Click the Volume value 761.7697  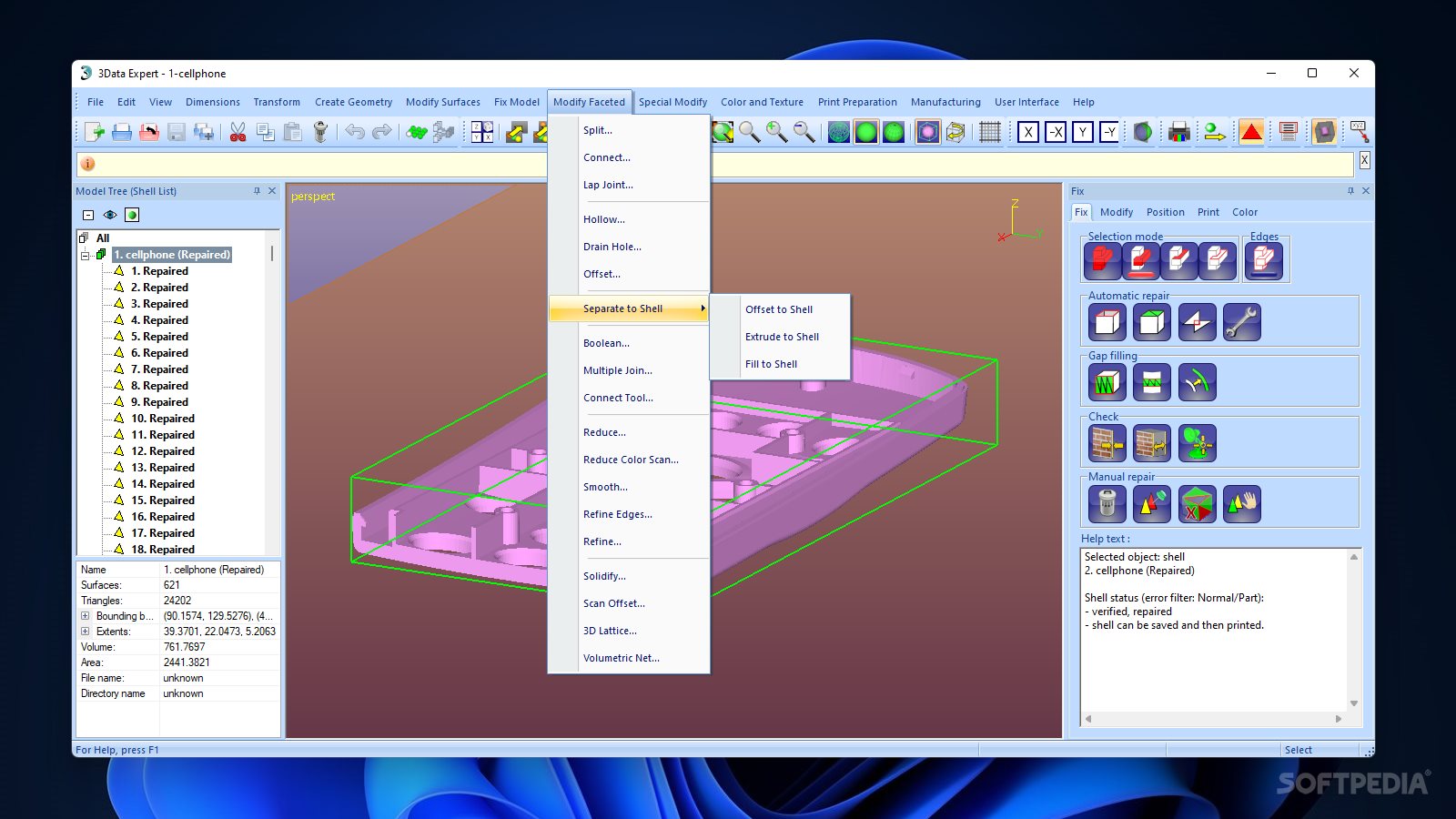184,647
